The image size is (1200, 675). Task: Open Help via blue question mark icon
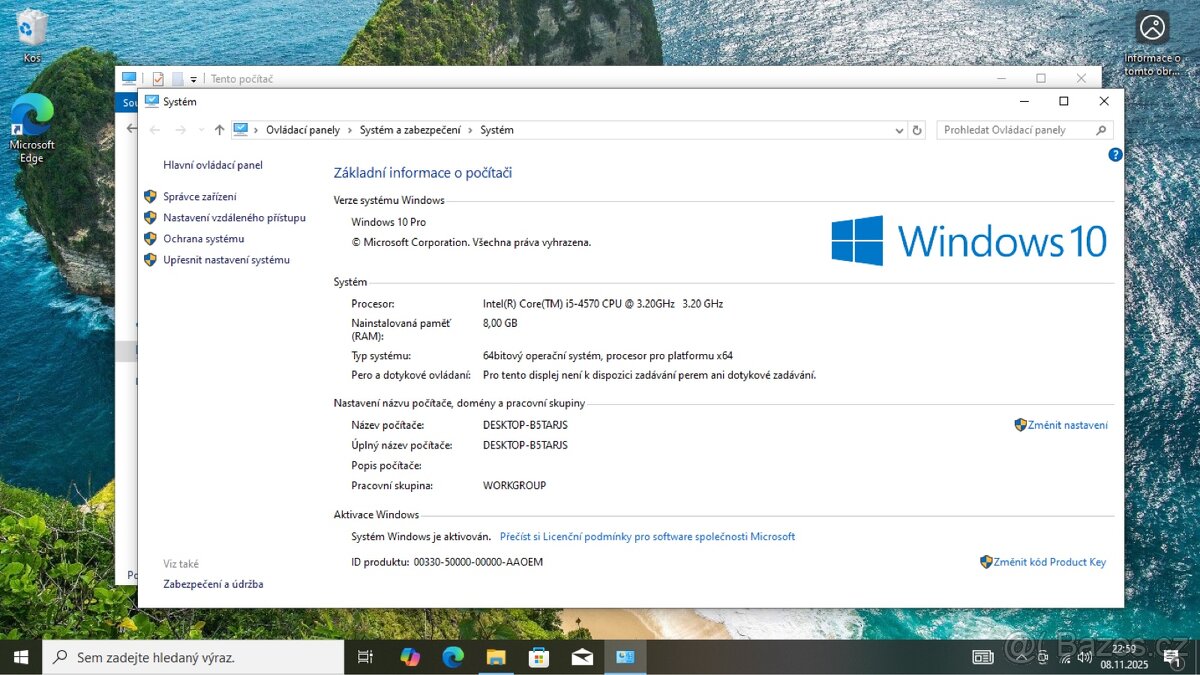point(1115,154)
